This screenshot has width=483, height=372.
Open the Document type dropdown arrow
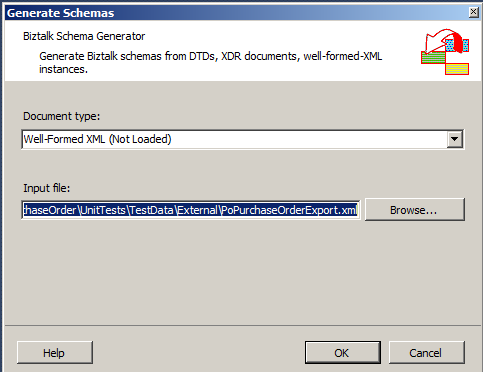455,139
